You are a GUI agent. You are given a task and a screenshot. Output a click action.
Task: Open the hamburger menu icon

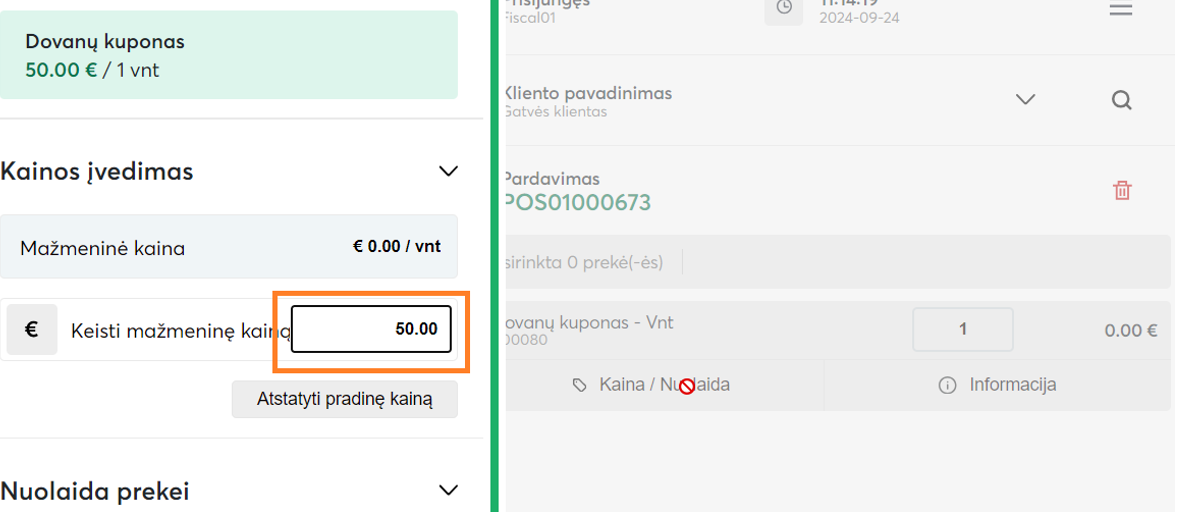pos(1121,10)
